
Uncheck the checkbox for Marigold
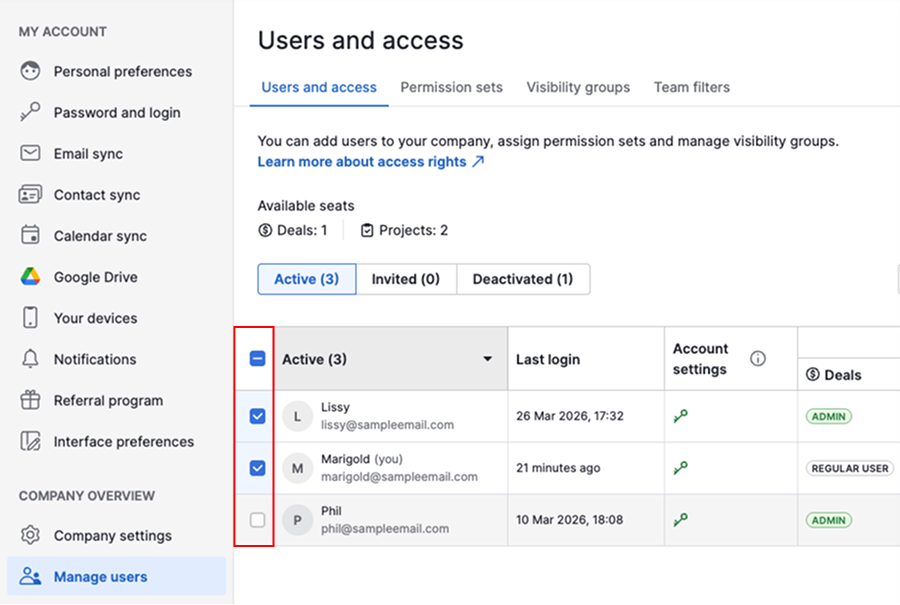tap(257, 468)
